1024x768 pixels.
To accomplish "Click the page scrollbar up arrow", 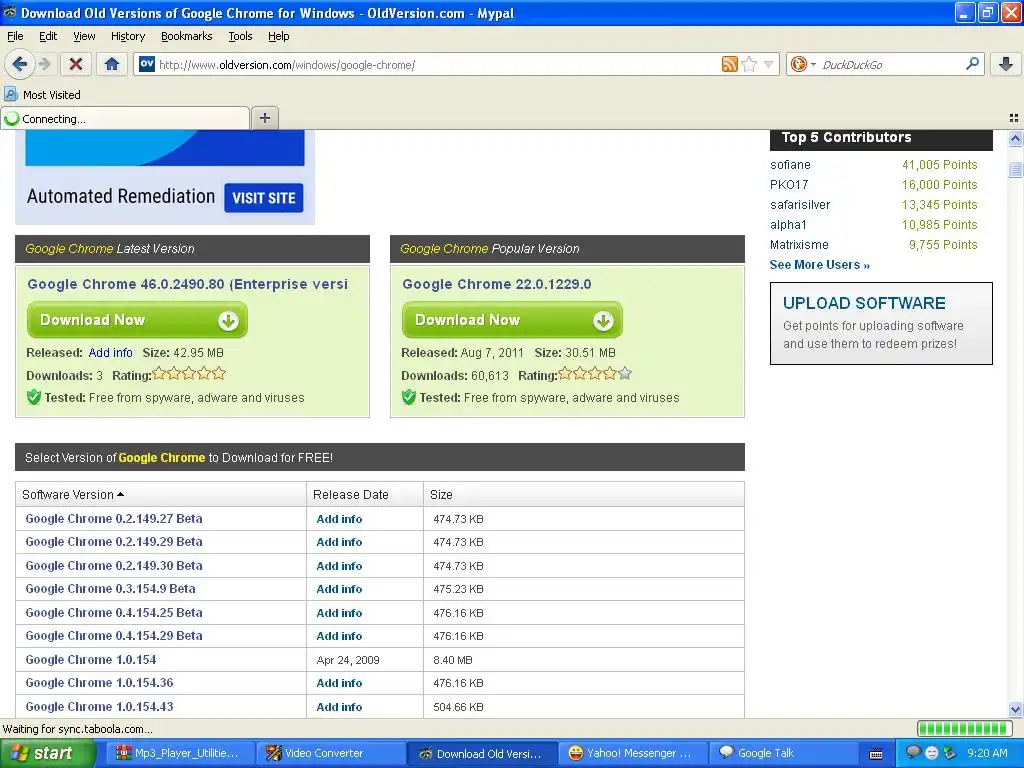I will point(1015,138).
